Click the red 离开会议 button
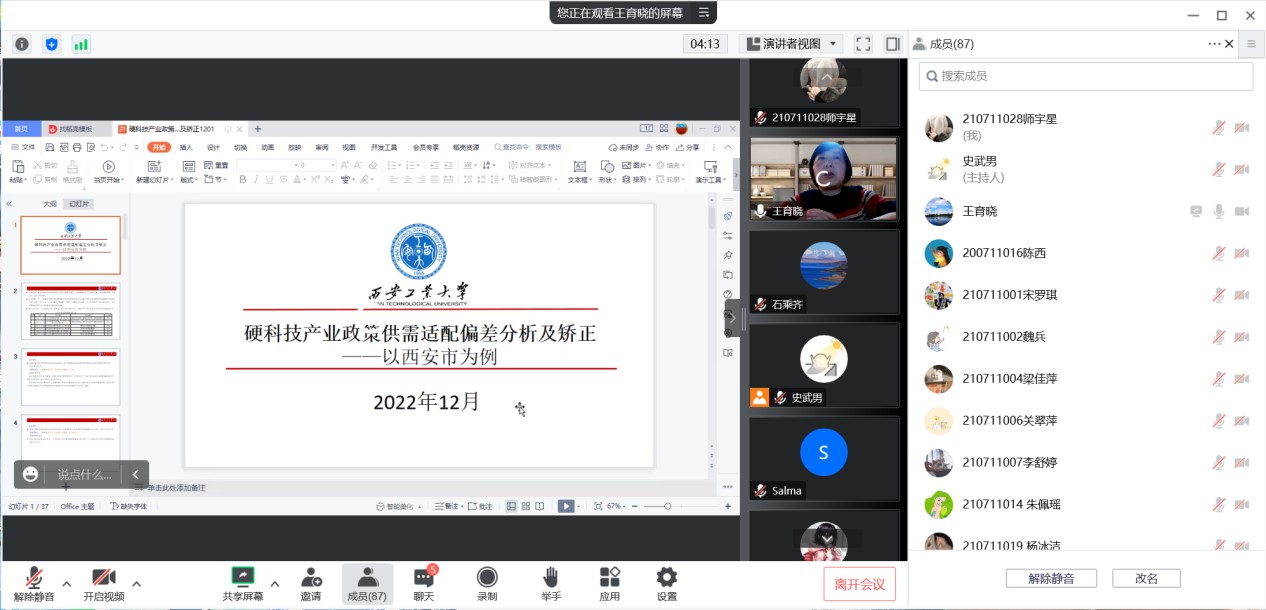This screenshot has height=610, width=1266. coord(859,584)
